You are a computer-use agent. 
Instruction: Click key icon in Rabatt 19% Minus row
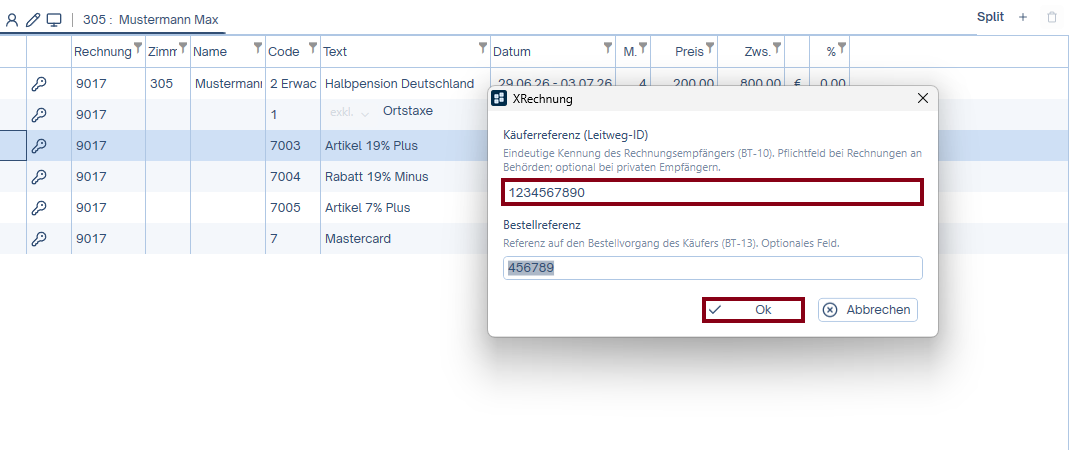click(x=40, y=177)
